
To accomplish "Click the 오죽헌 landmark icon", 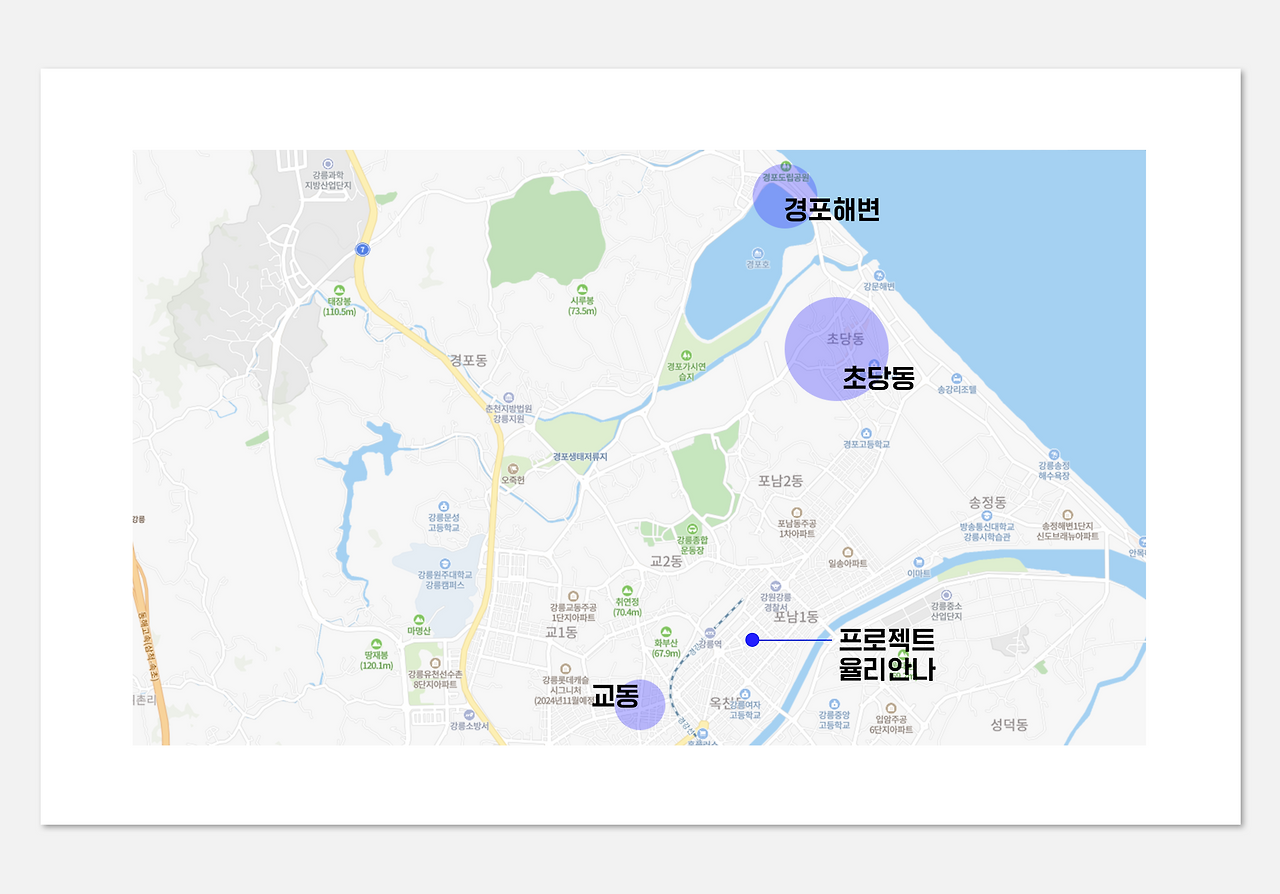I will 513,468.
